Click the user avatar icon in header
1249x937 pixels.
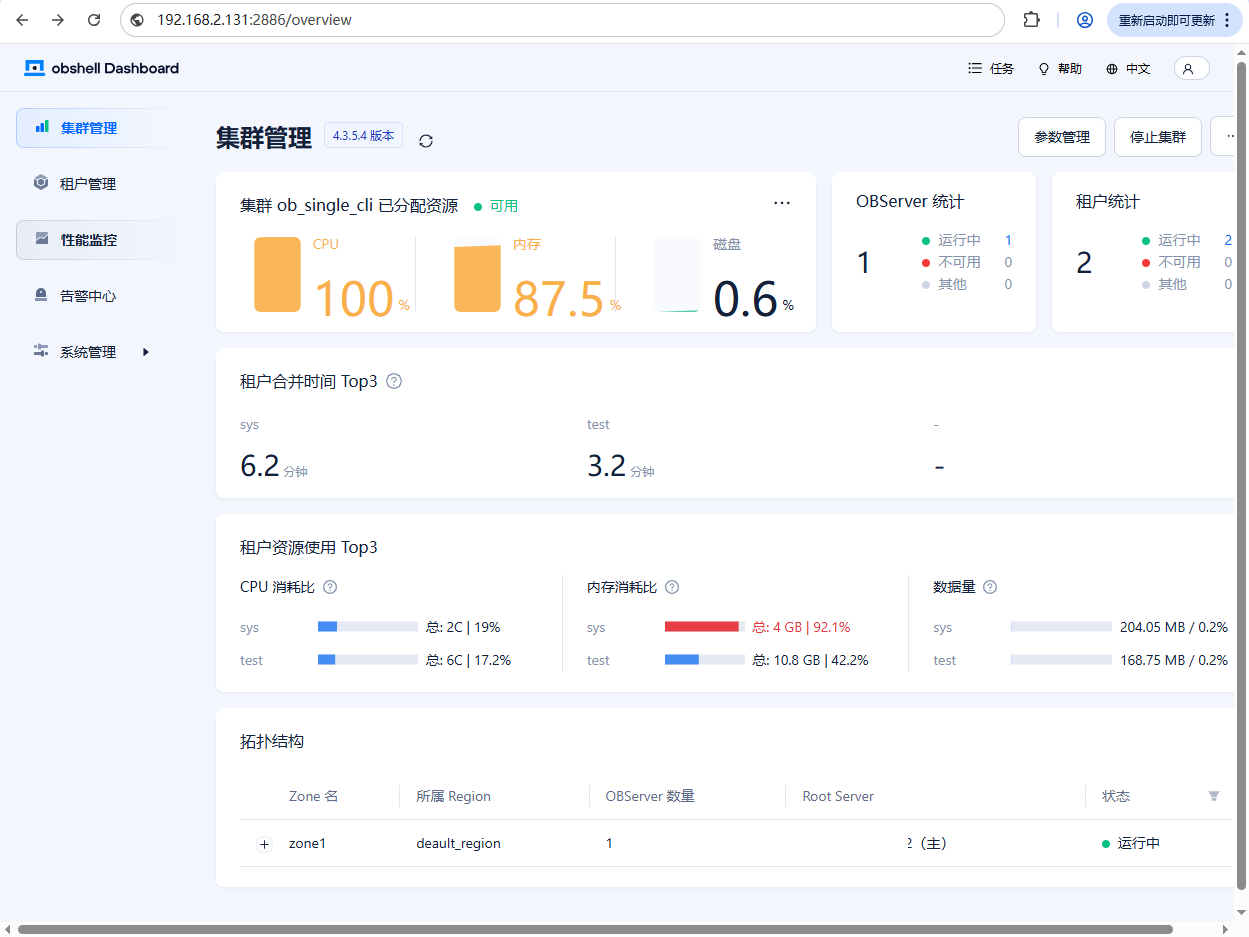(x=1189, y=68)
